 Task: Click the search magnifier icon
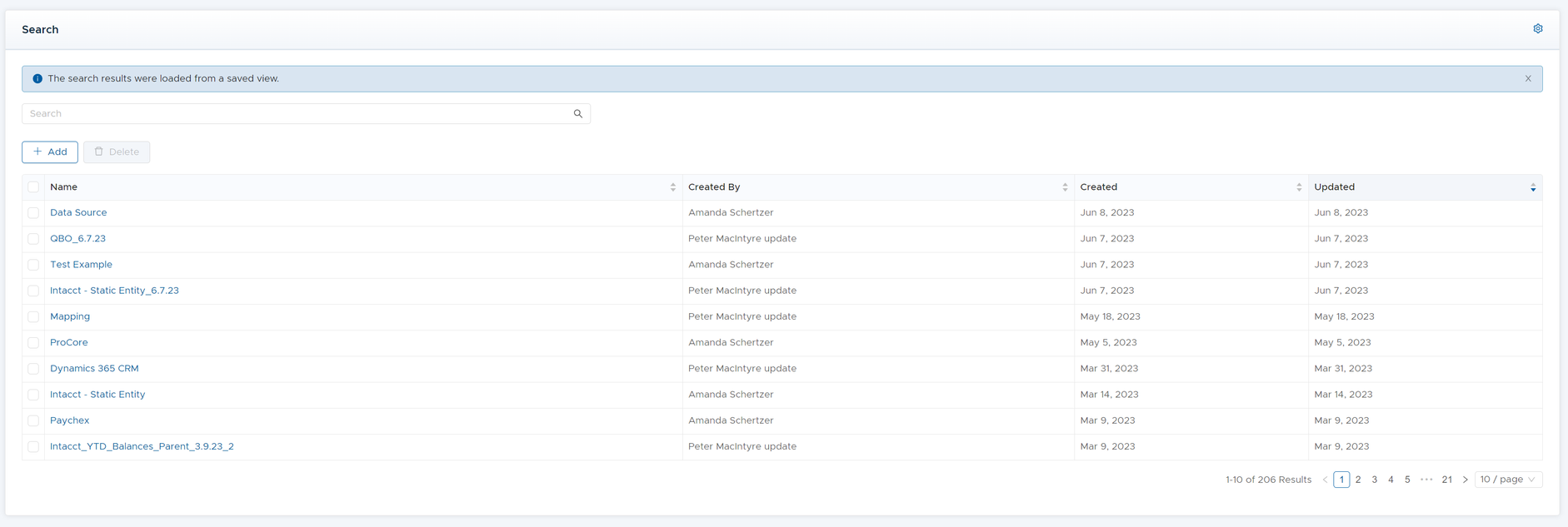coord(578,113)
